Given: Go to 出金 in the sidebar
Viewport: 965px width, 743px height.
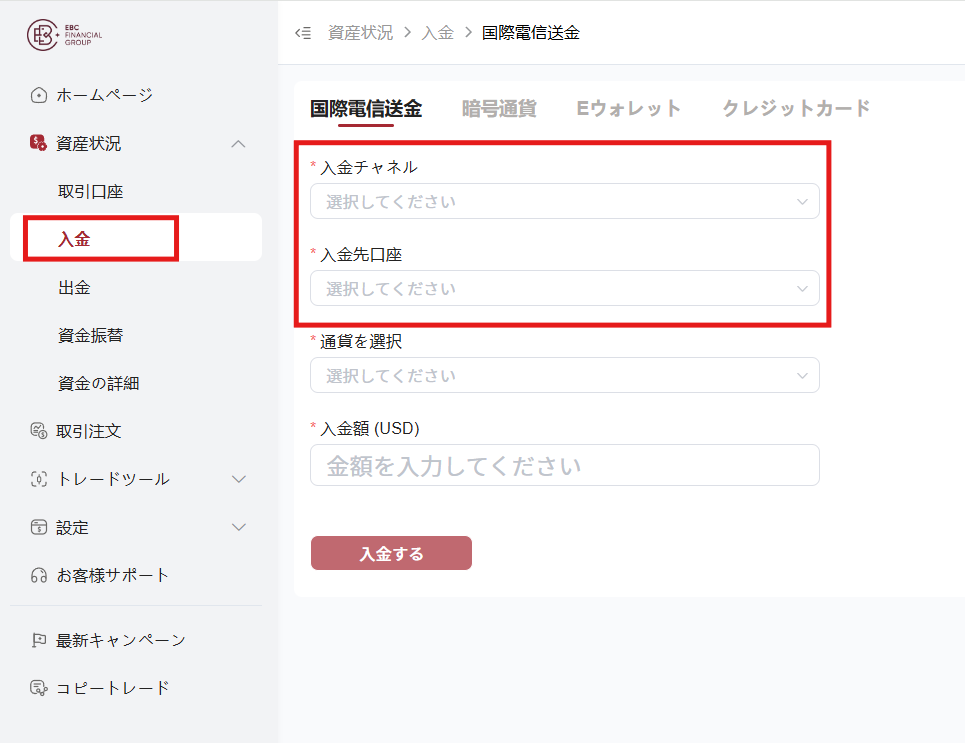Looking at the screenshot, I should click(x=75, y=288).
